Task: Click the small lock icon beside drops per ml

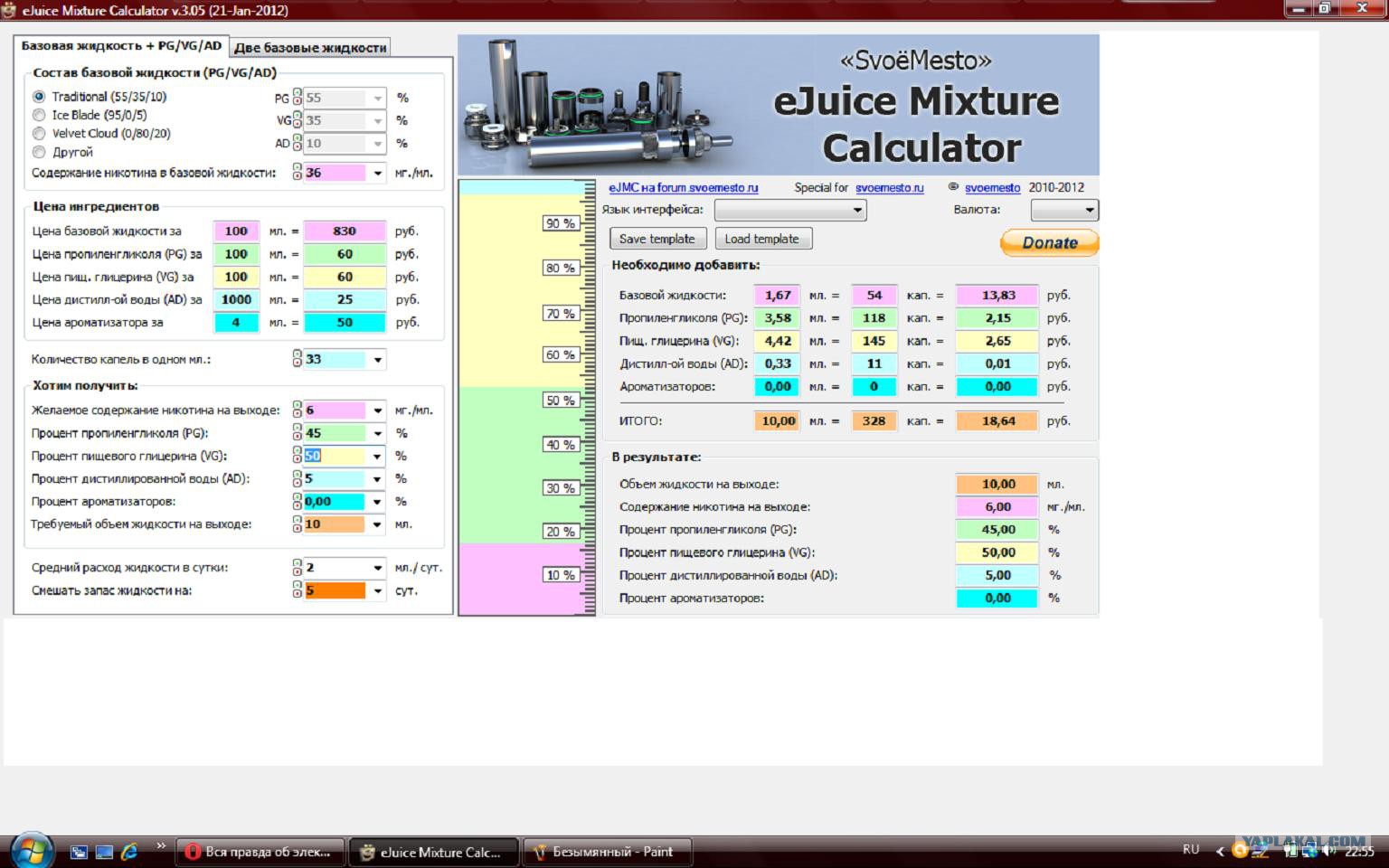Action: click(297, 359)
